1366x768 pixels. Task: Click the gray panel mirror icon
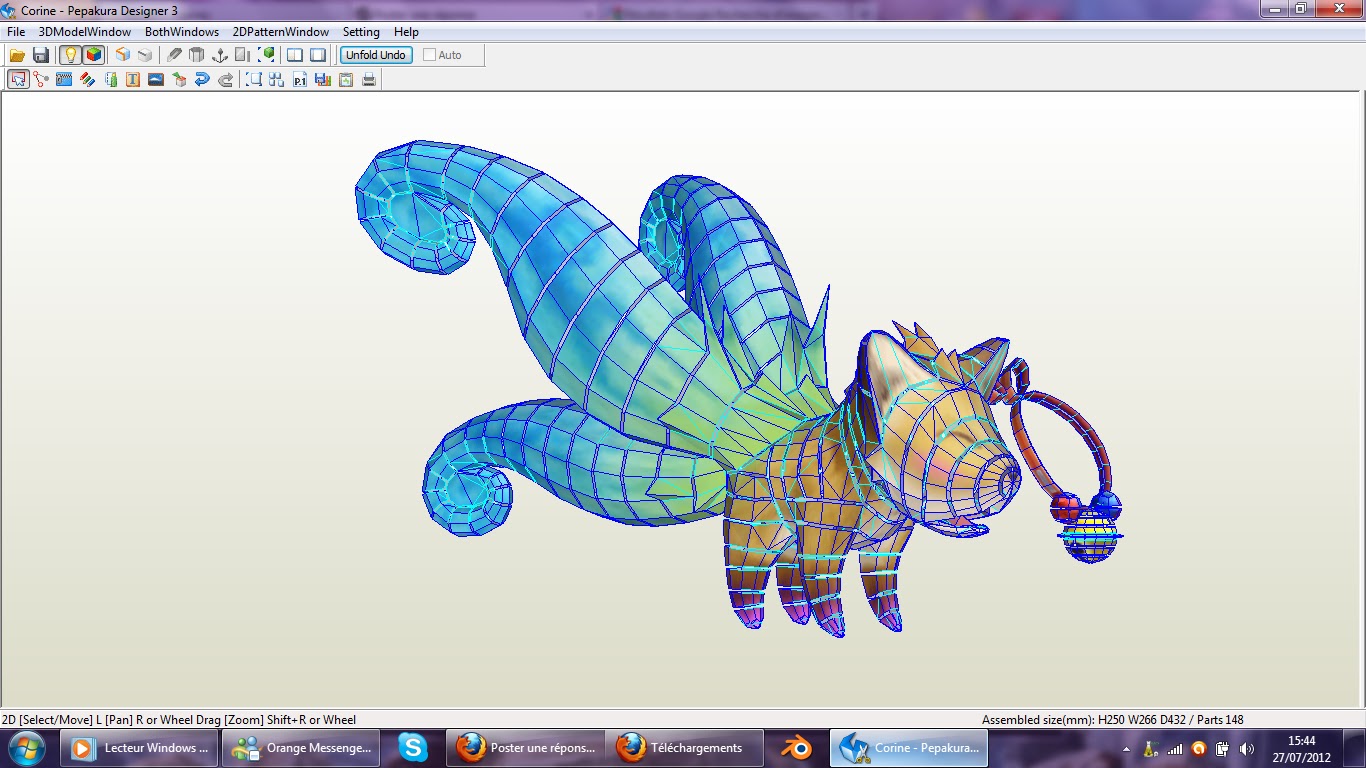click(243, 55)
